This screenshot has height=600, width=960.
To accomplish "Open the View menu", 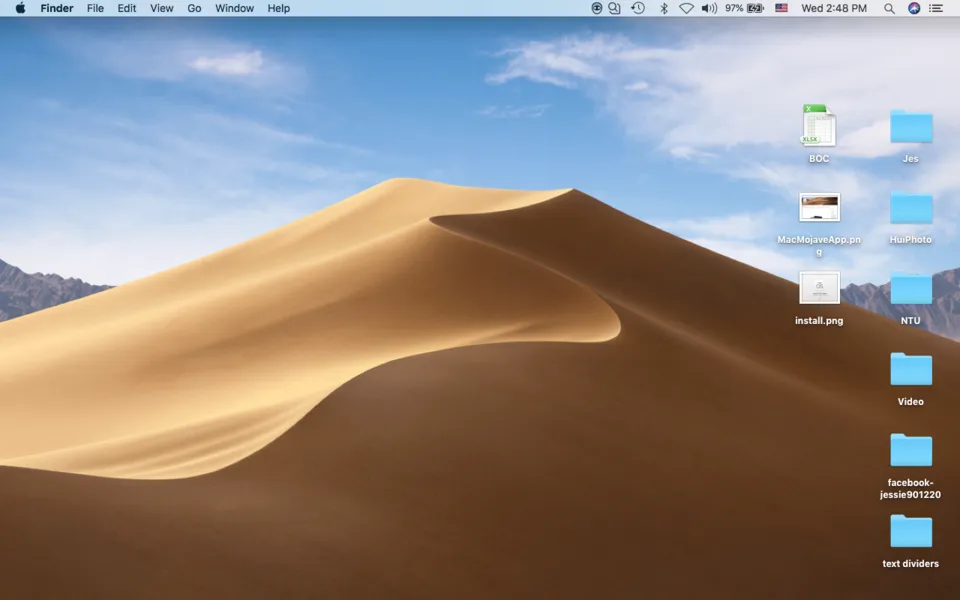I will (x=162, y=8).
